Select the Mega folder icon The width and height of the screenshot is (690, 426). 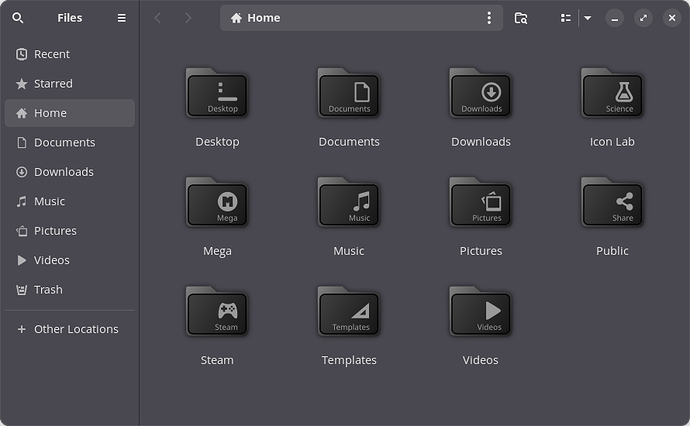pos(217,202)
